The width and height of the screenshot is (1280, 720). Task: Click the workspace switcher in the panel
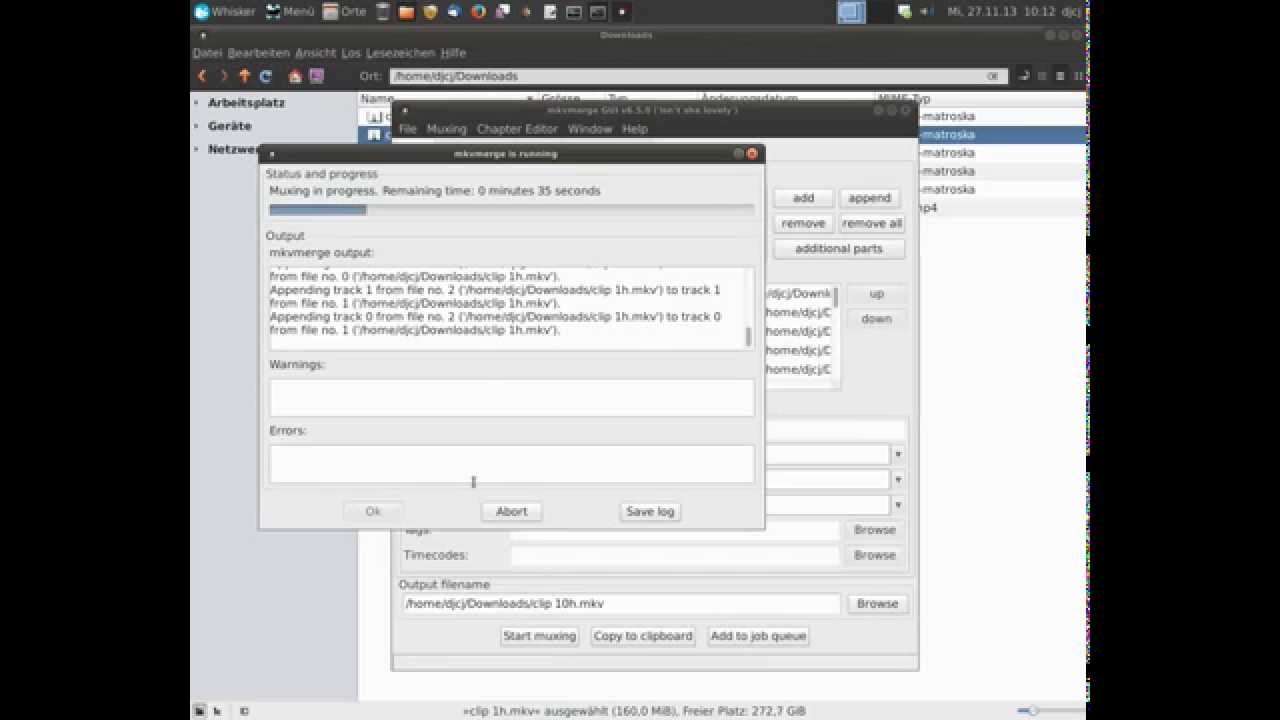[851, 12]
